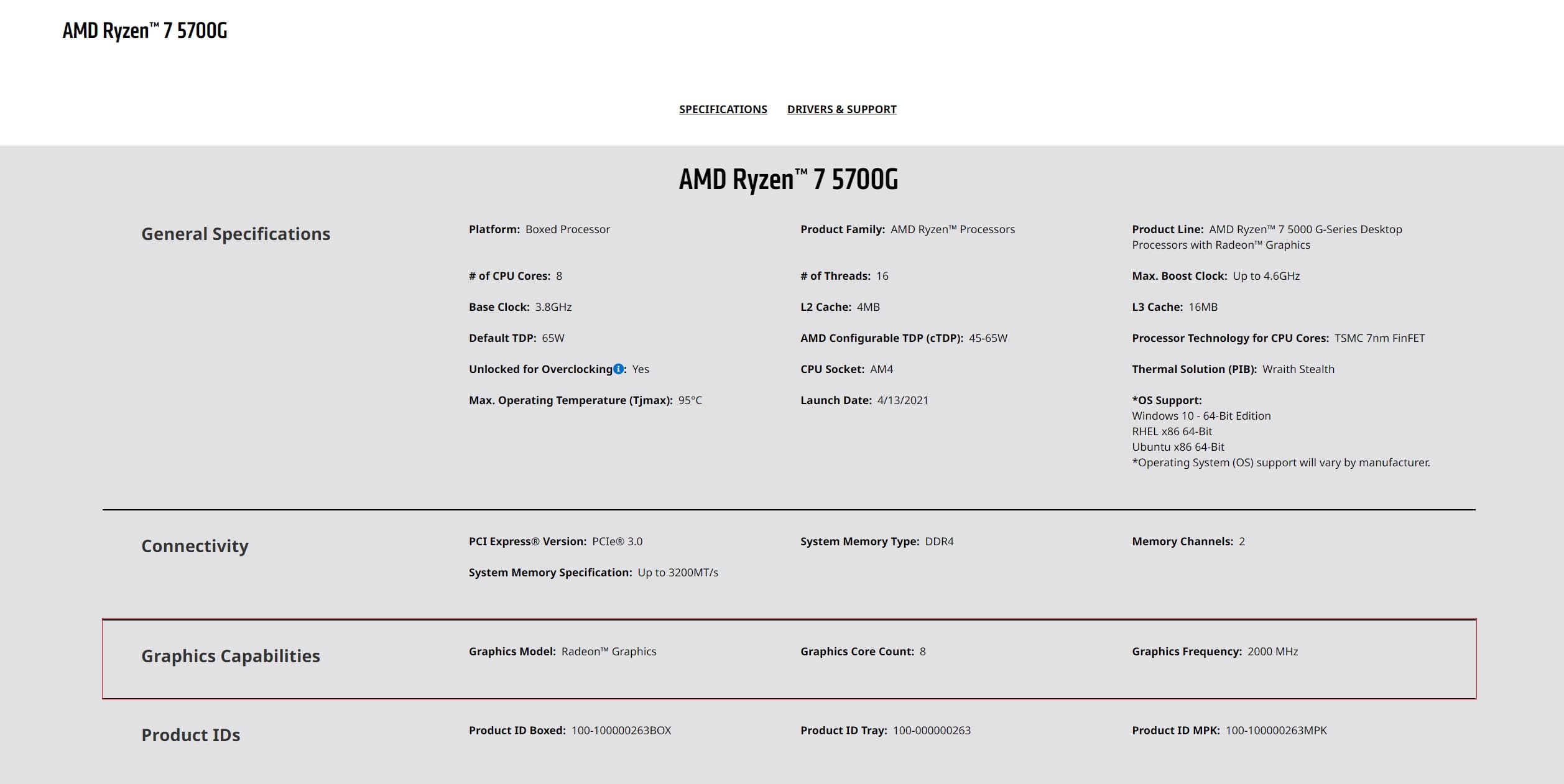Click the L3 Cache value 16MB
1564x784 pixels.
click(1203, 307)
